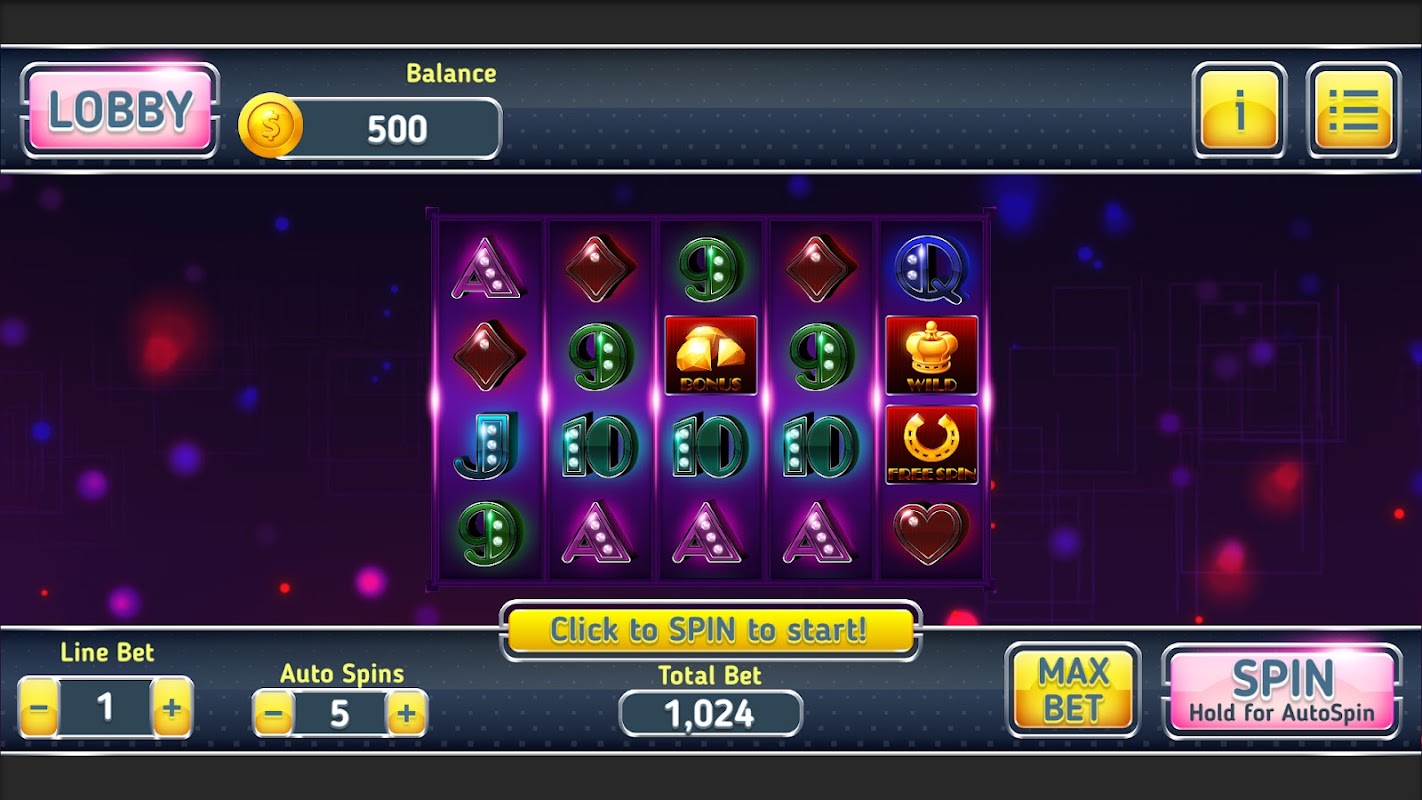Click the 'Click to SPIN to start!' banner
Screen dimensions: 1422x800
pos(710,630)
